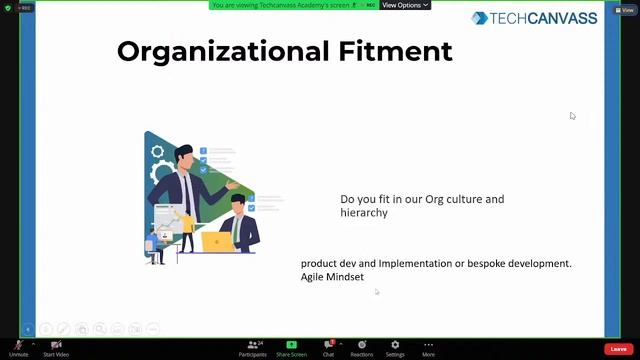This screenshot has width=640, height=360.
Task: Open the slideshow more-options ellipsis
Action: pos(153,329)
